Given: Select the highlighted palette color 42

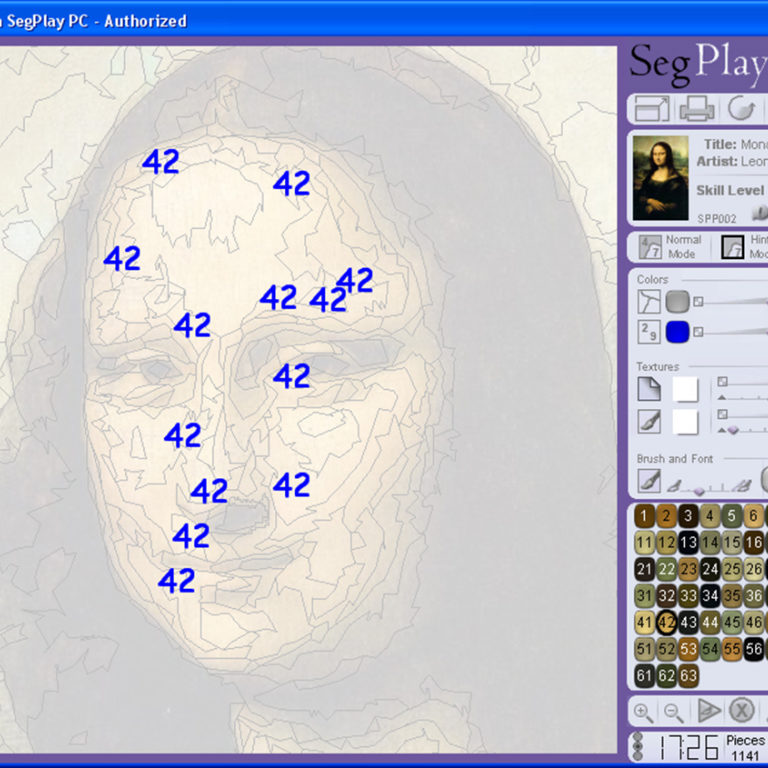Looking at the screenshot, I should [x=666, y=622].
